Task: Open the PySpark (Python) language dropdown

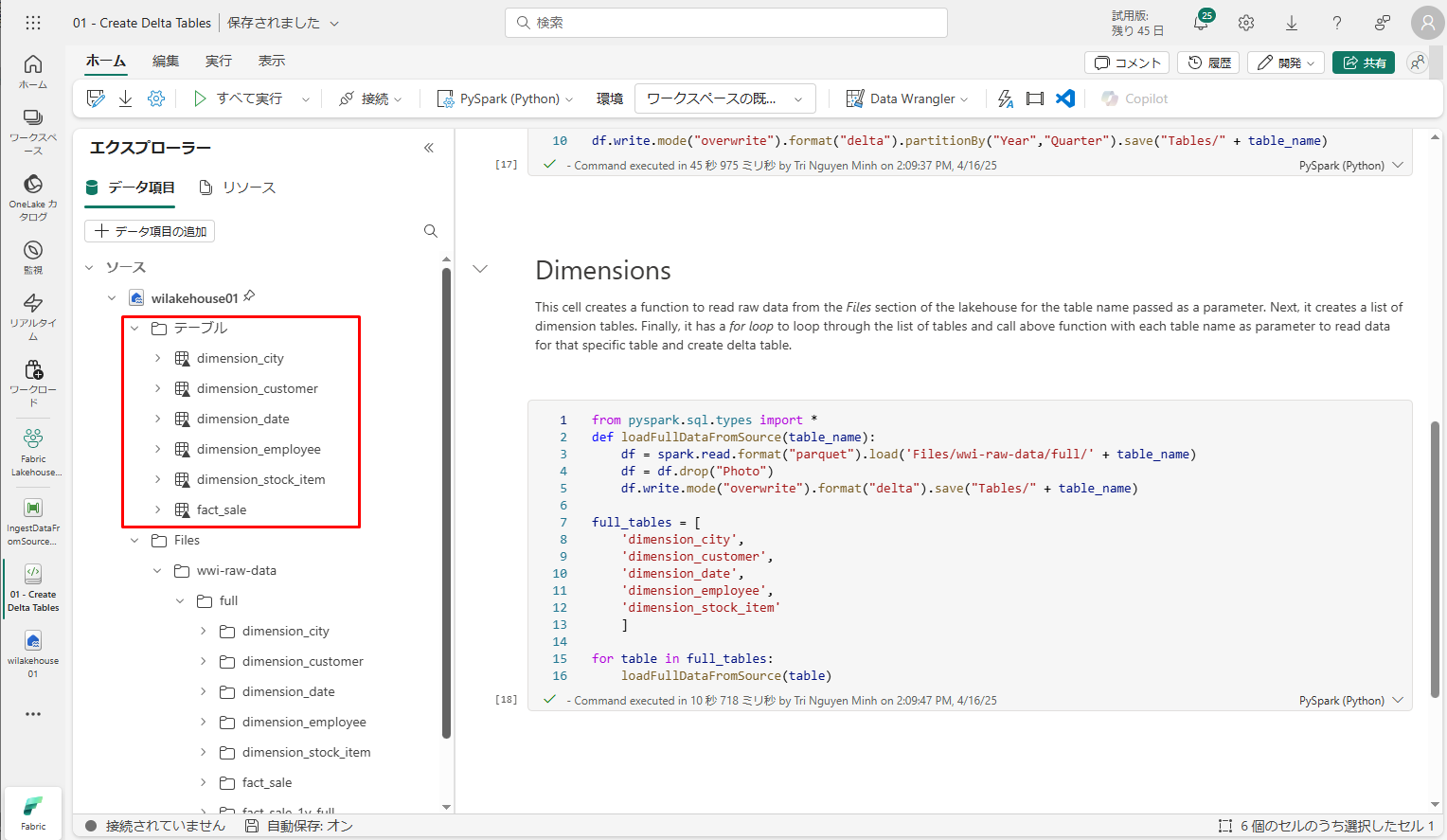Action: point(506,98)
